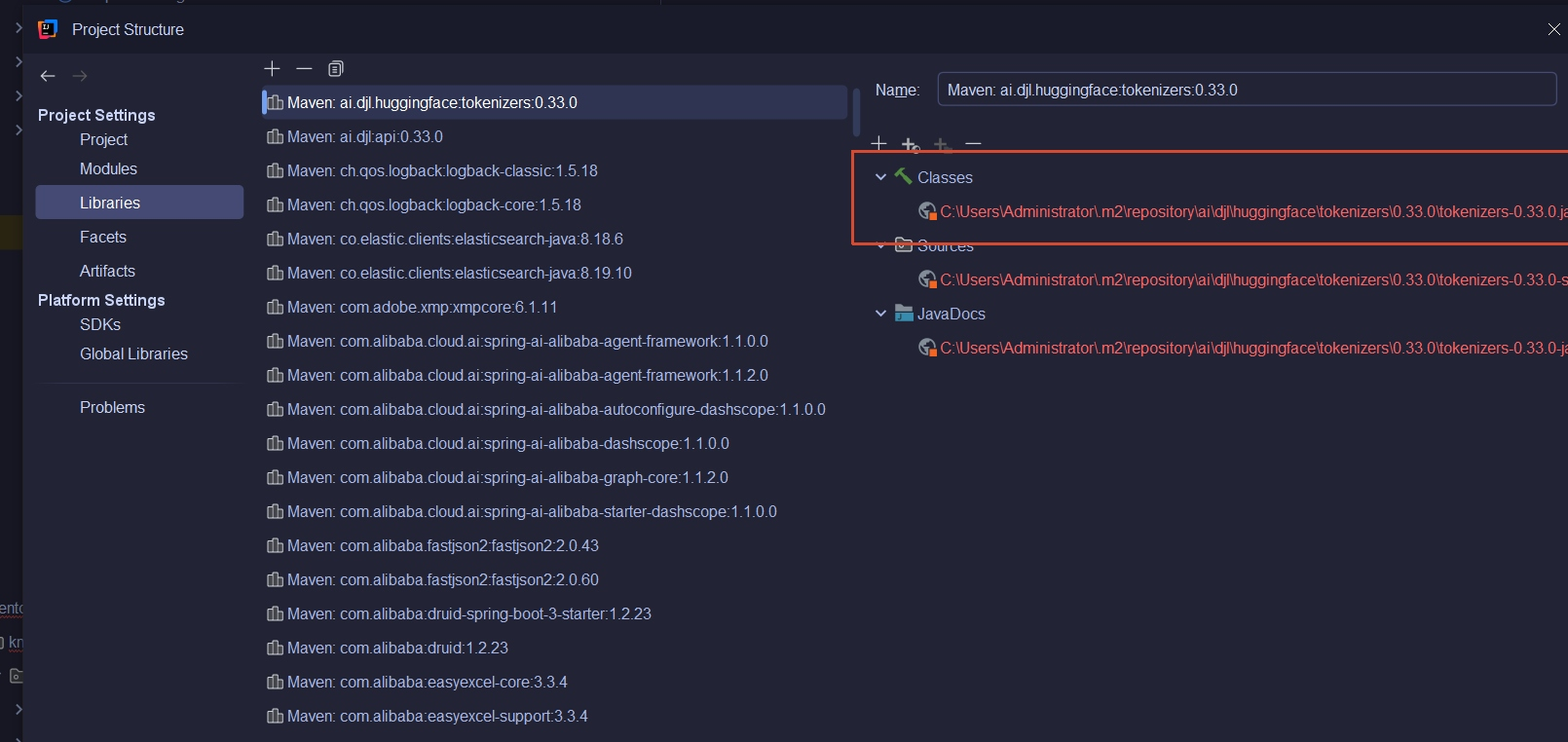Select the JavaDocs tree node
This screenshot has height=742, width=1568.
[x=952, y=314]
